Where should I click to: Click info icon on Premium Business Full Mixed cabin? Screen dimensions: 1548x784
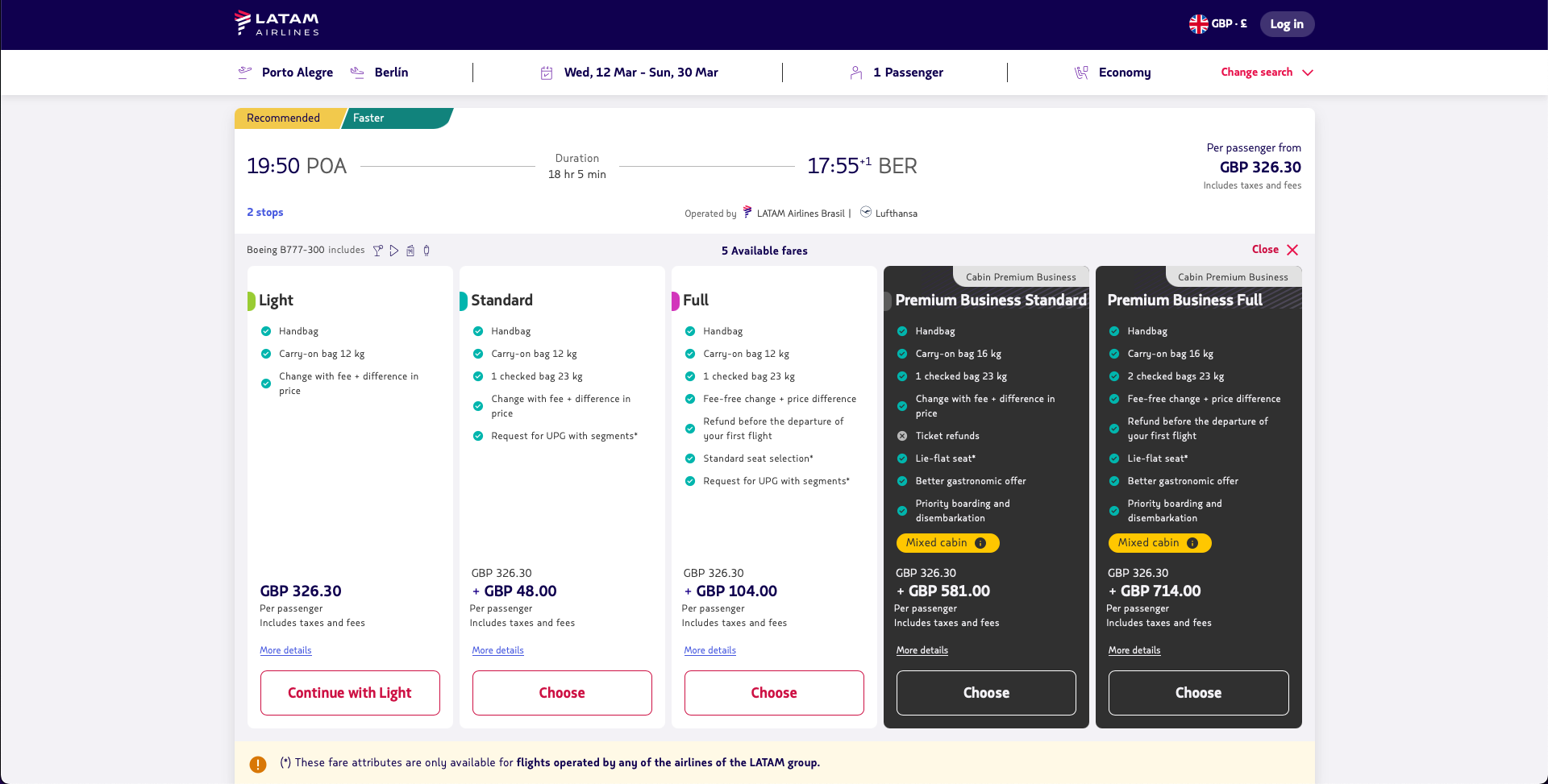[1192, 543]
